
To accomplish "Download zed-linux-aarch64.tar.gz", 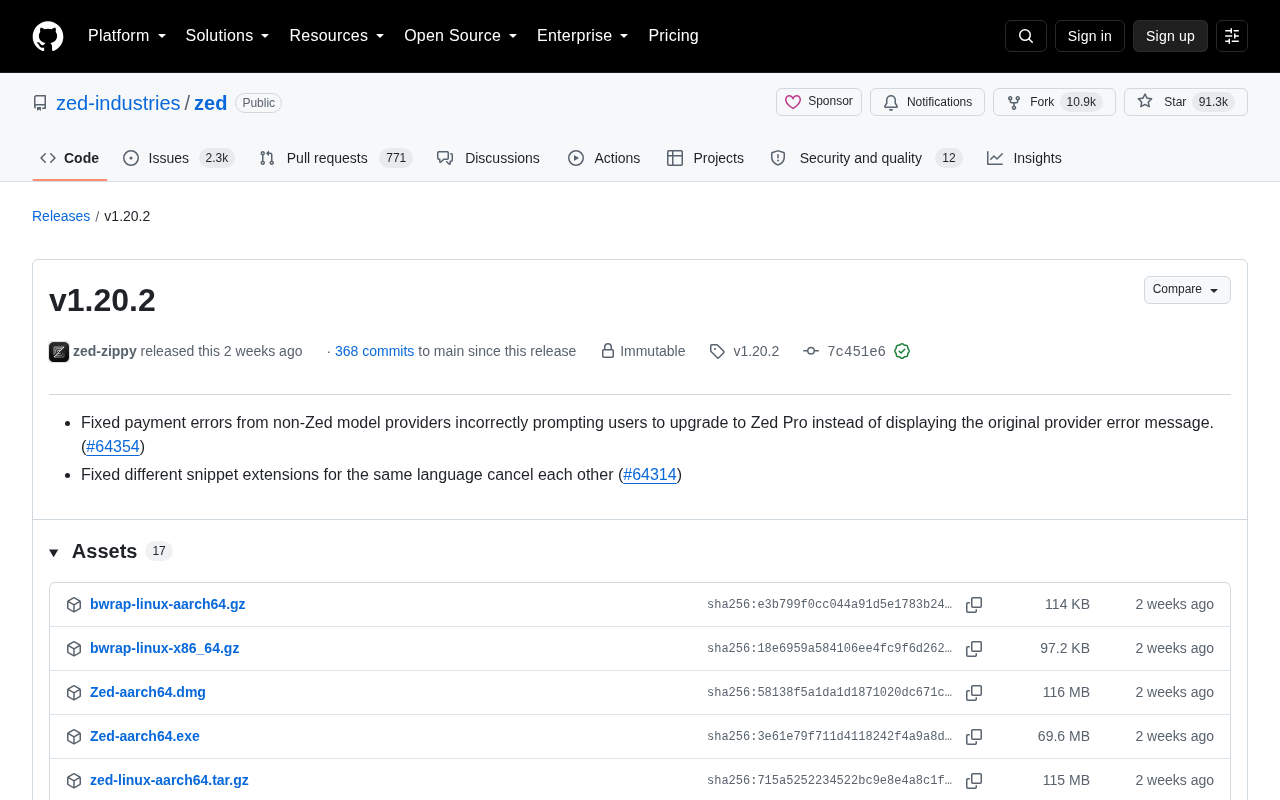I will click(x=169, y=780).
